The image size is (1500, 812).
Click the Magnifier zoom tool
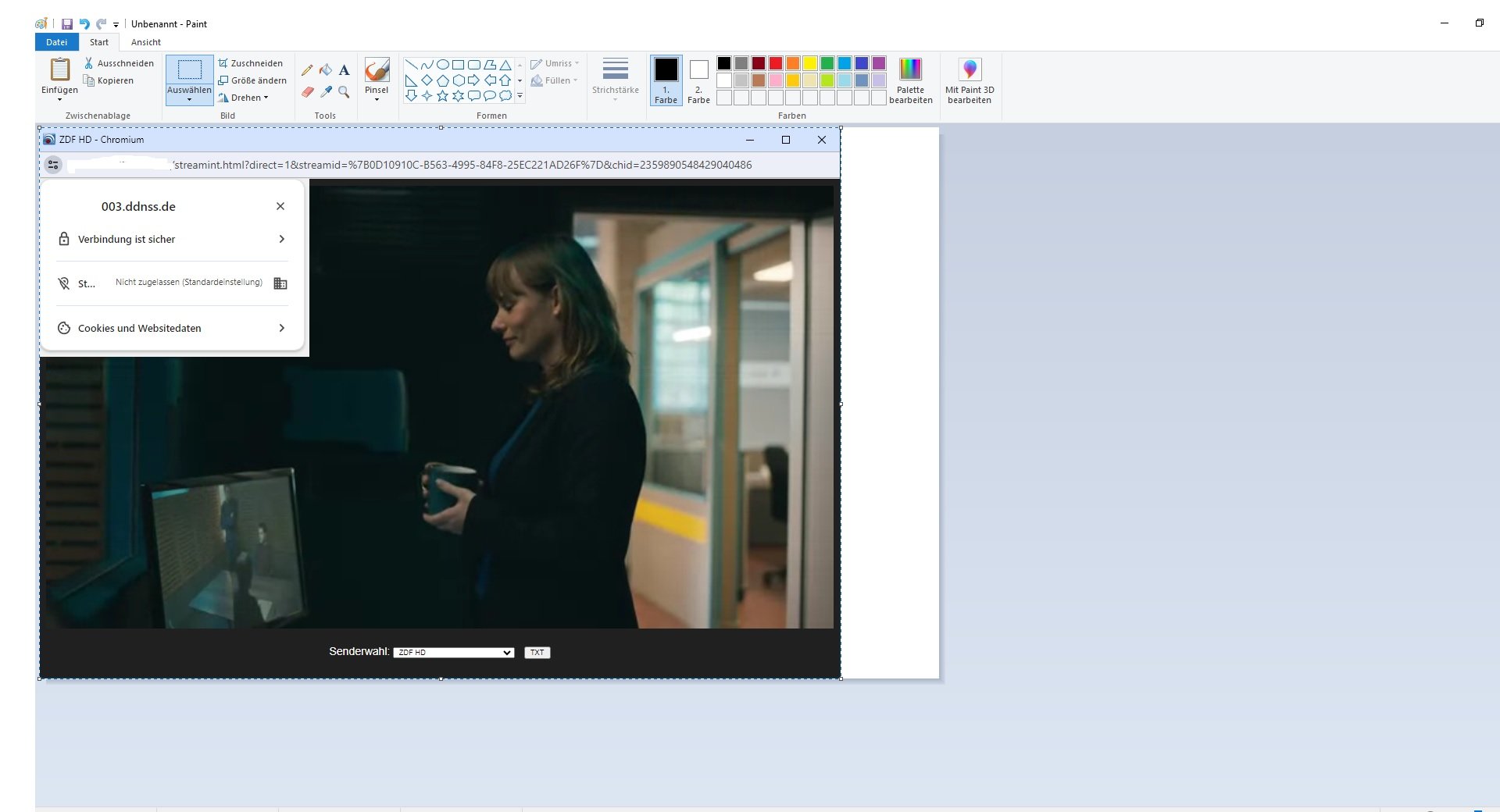(344, 92)
